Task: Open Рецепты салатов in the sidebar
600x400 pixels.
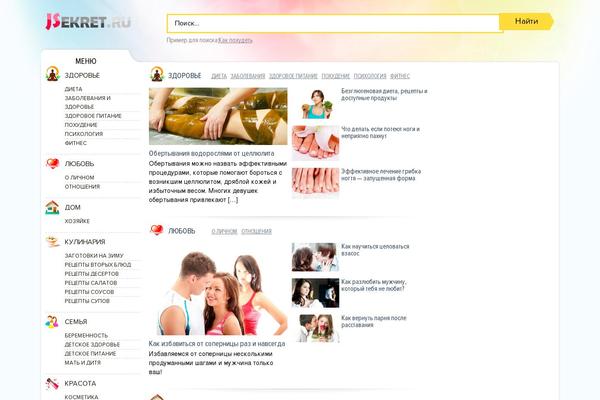Action: click(91, 283)
